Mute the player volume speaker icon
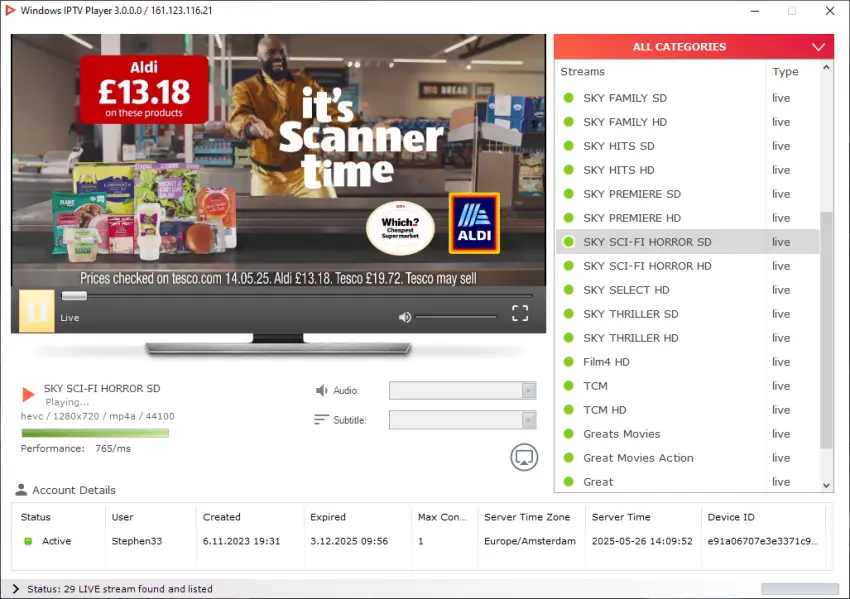The image size is (850, 599). pos(404,317)
